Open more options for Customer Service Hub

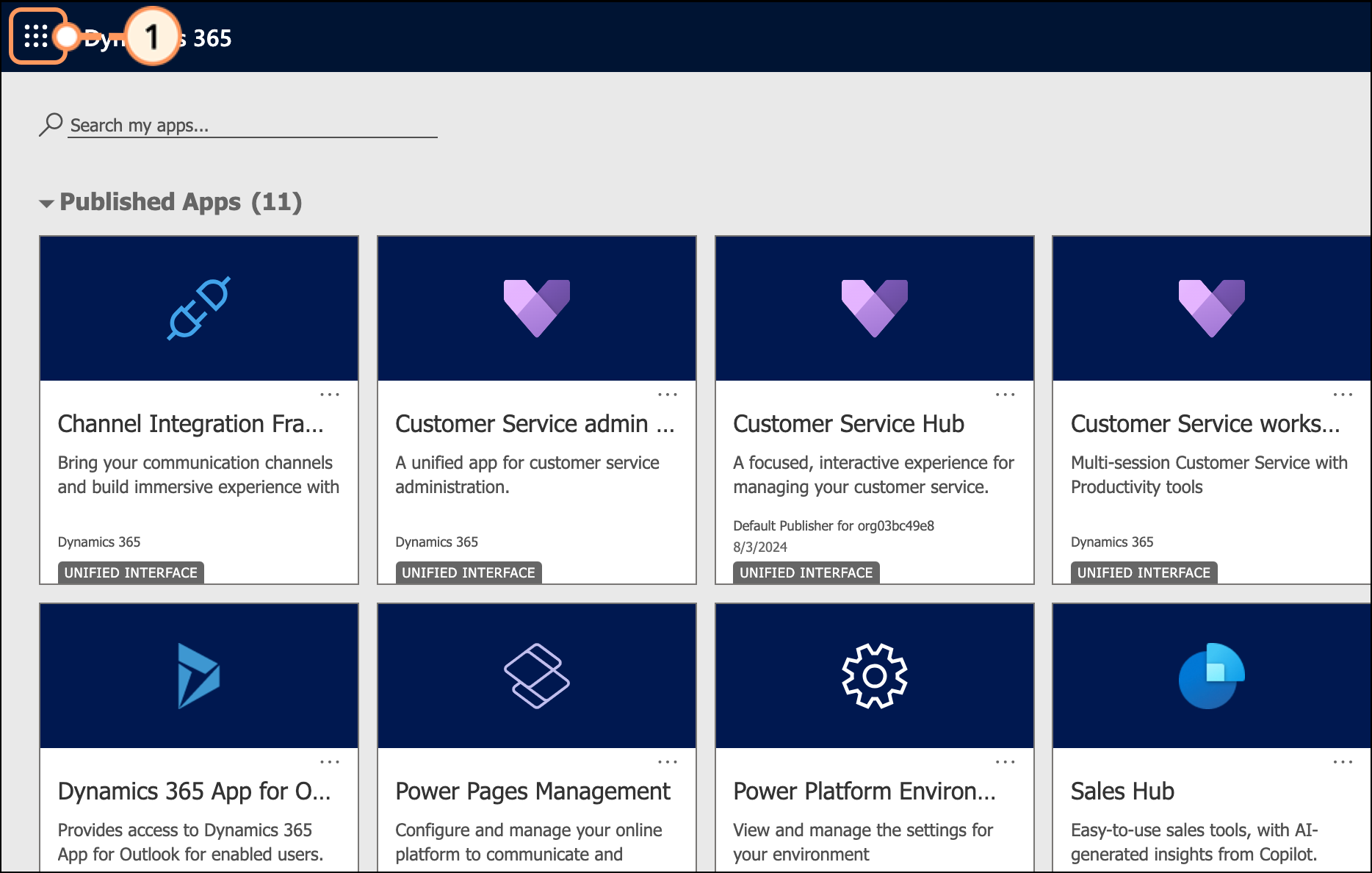[1005, 395]
